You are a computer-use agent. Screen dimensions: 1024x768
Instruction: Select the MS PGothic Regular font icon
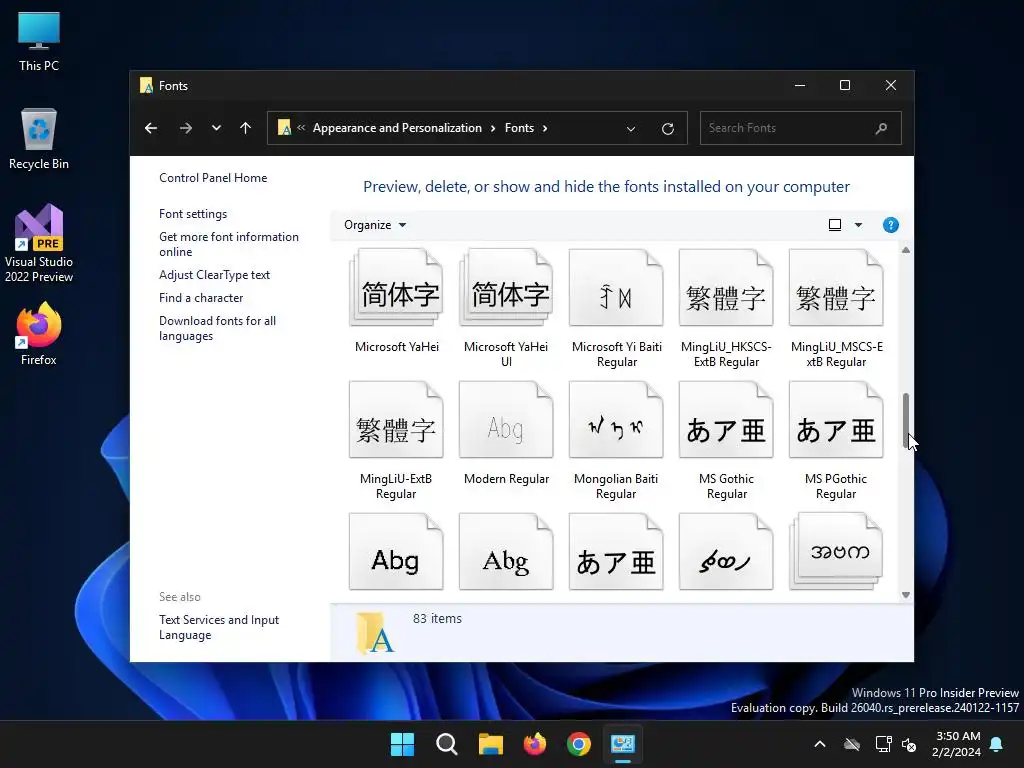[x=836, y=420]
